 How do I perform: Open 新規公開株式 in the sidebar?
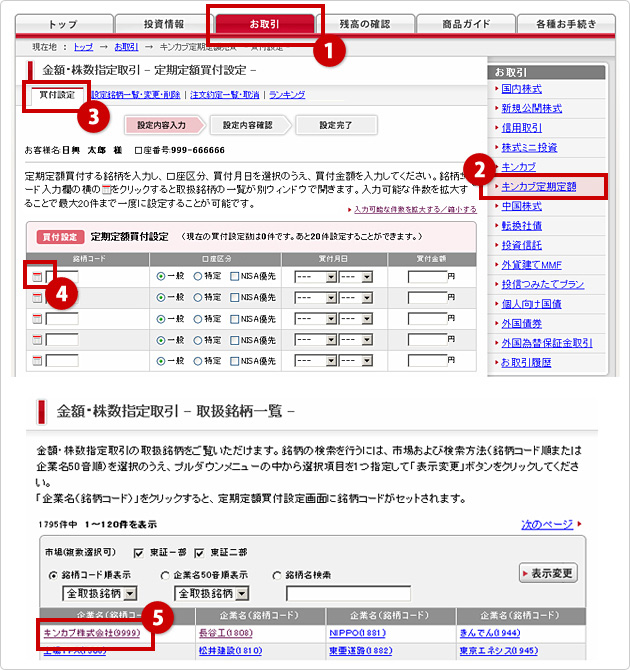tap(532, 109)
